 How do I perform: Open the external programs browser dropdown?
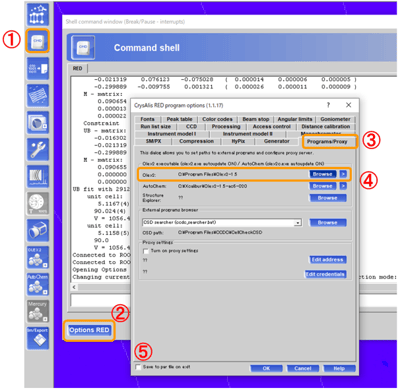click(x=298, y=223)
